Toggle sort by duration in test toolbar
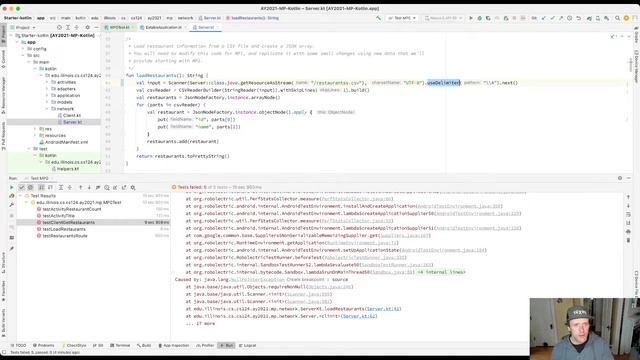Viewport: 640px width, 360px height. point(50,187)
